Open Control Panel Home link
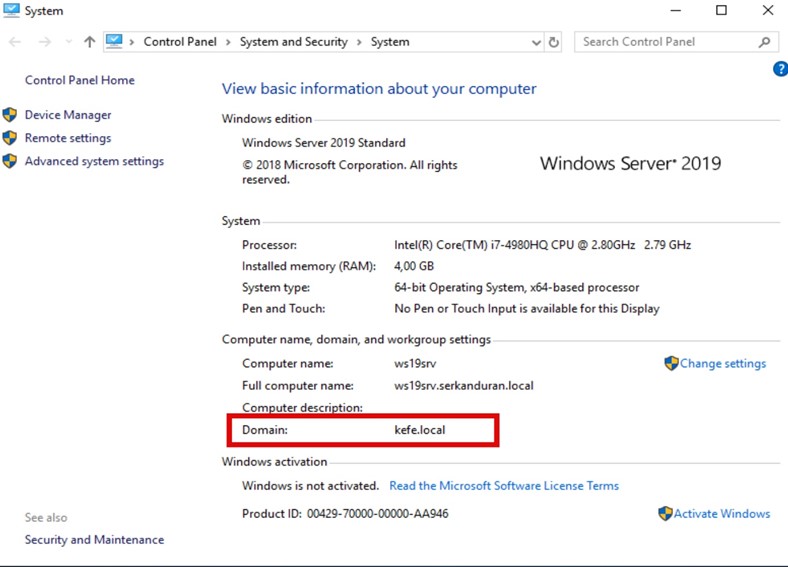Viewport: 788px width, 567px height. [80, 80]
